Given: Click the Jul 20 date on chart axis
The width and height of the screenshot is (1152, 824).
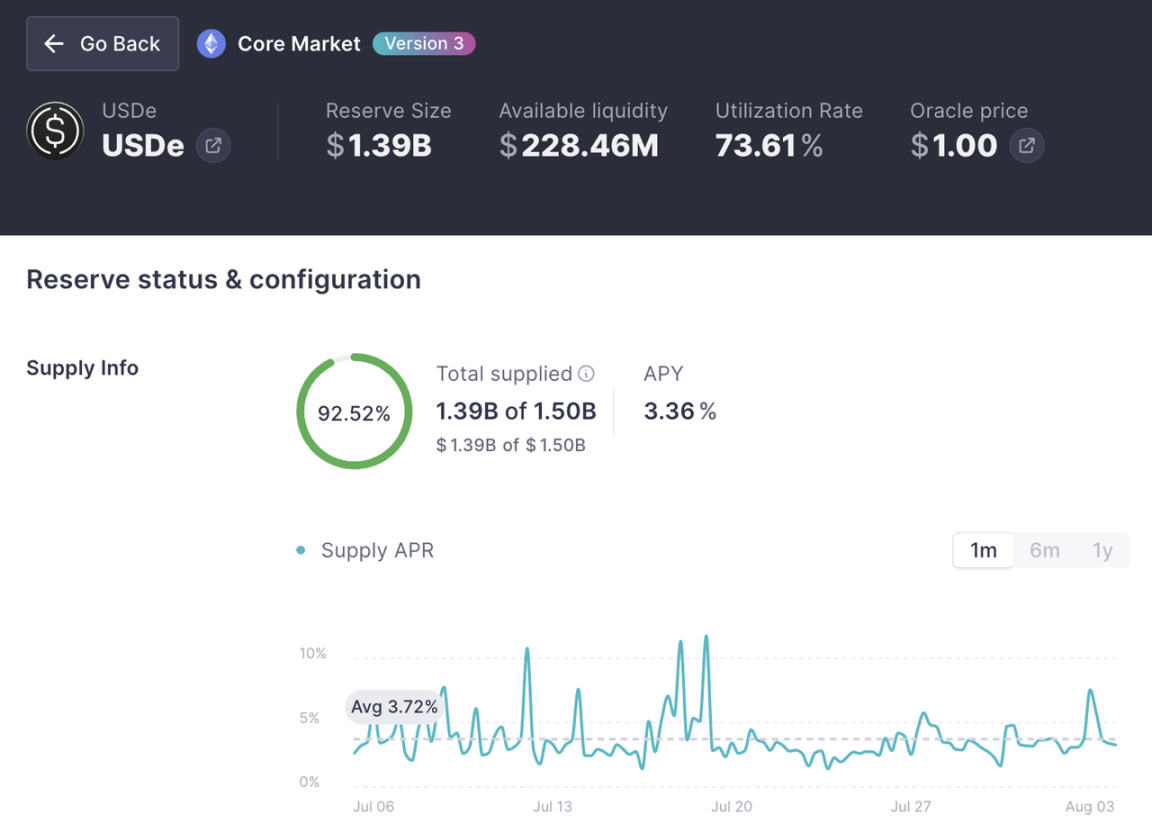Looking at the screenshot, I should coord(731,806).
